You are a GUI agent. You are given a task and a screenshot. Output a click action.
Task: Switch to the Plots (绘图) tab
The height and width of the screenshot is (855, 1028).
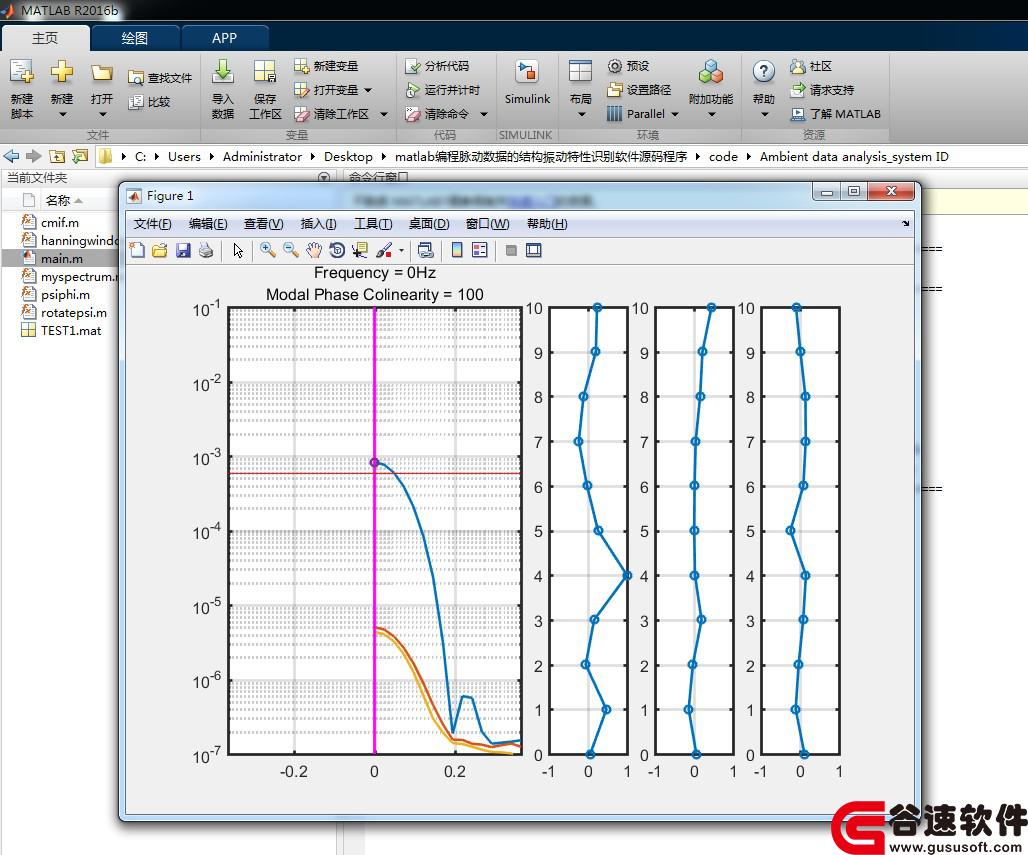click(x=134, y=38)
